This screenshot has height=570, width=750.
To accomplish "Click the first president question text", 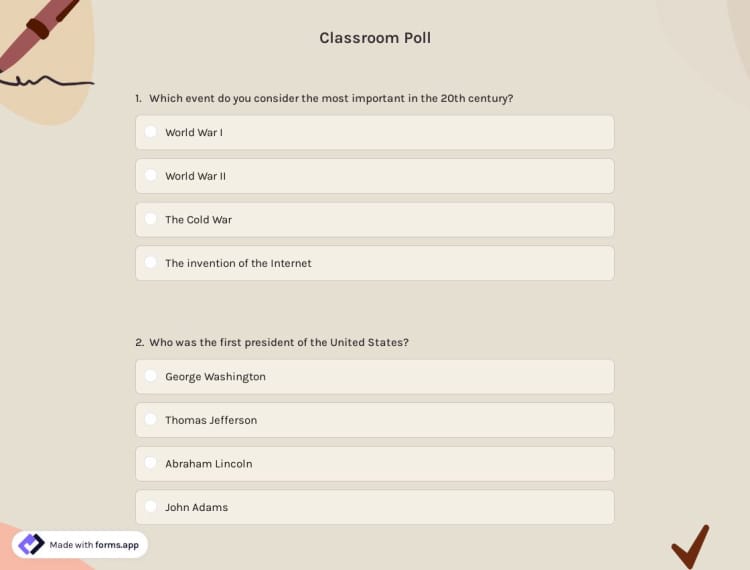I will pos(279,342).
